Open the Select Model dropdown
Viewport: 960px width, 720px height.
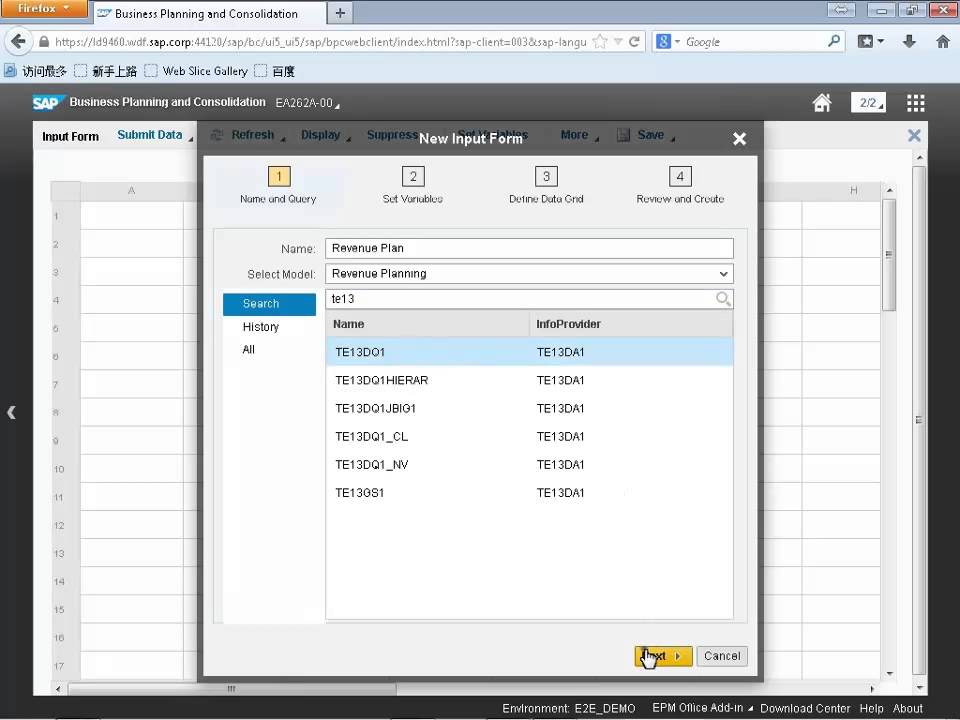pyautogui.click(x=723, y=274)
